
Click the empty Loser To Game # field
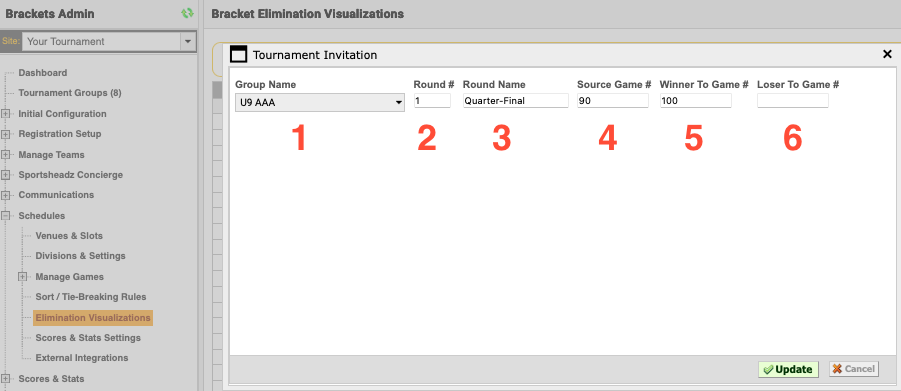[x=793, y=101]
